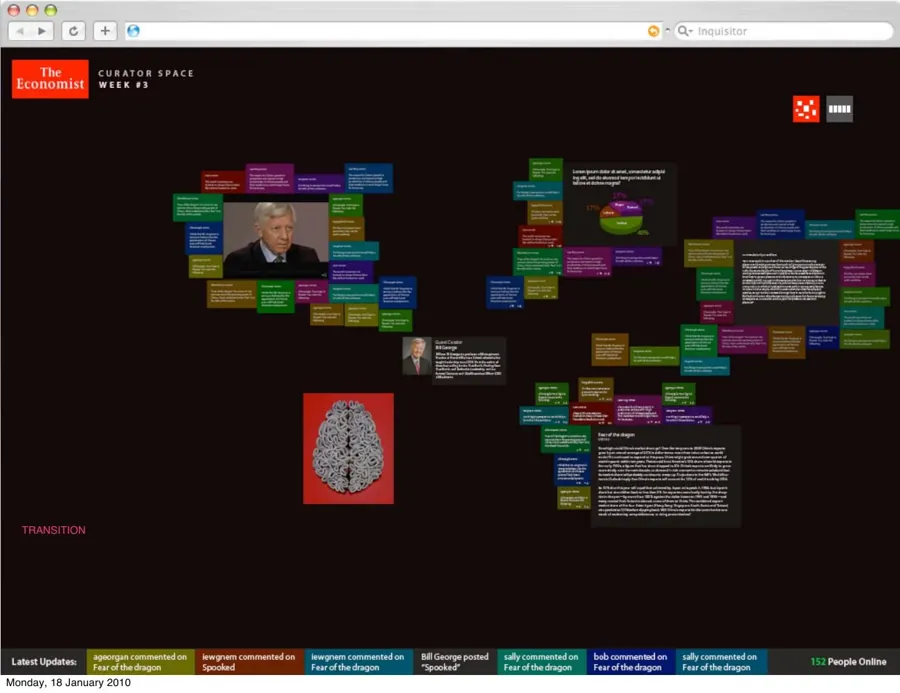Viewport: 900px width, 693px height.
Task: Click the TRANSITION label
Action: [x=54, y=530]
